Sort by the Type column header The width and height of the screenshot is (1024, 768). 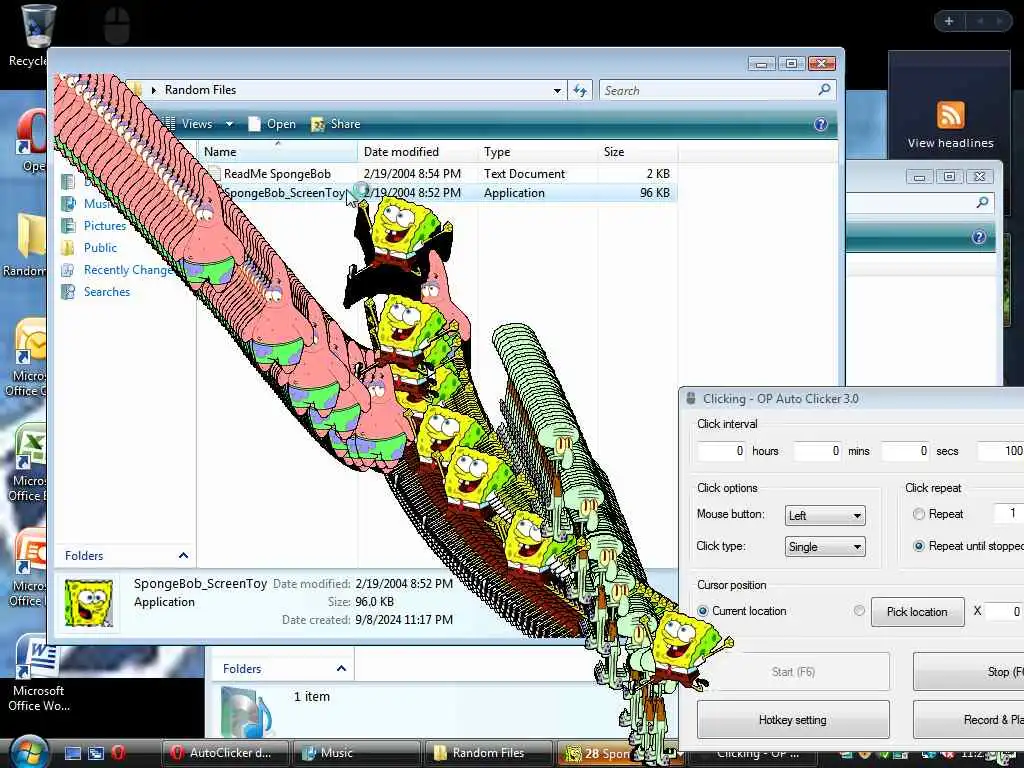537,152
